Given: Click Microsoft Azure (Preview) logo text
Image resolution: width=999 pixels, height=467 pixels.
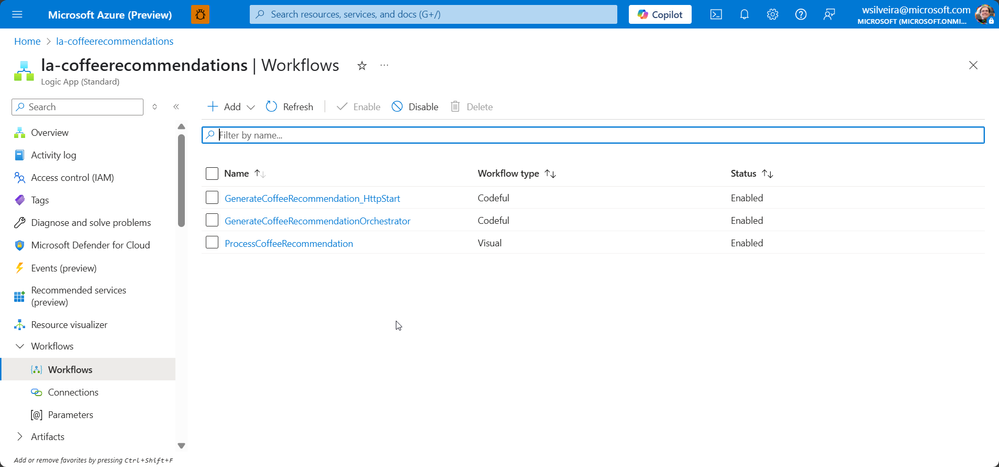Looking at the screenshot, I should pyautogui.click(x=110, y=15).
